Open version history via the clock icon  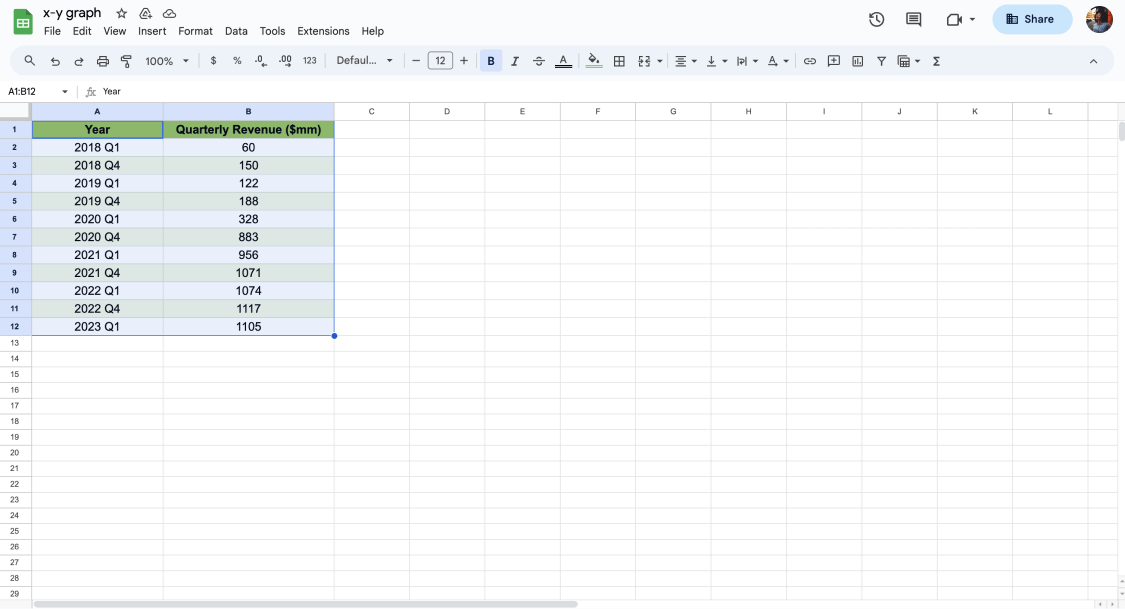(876, 19)
